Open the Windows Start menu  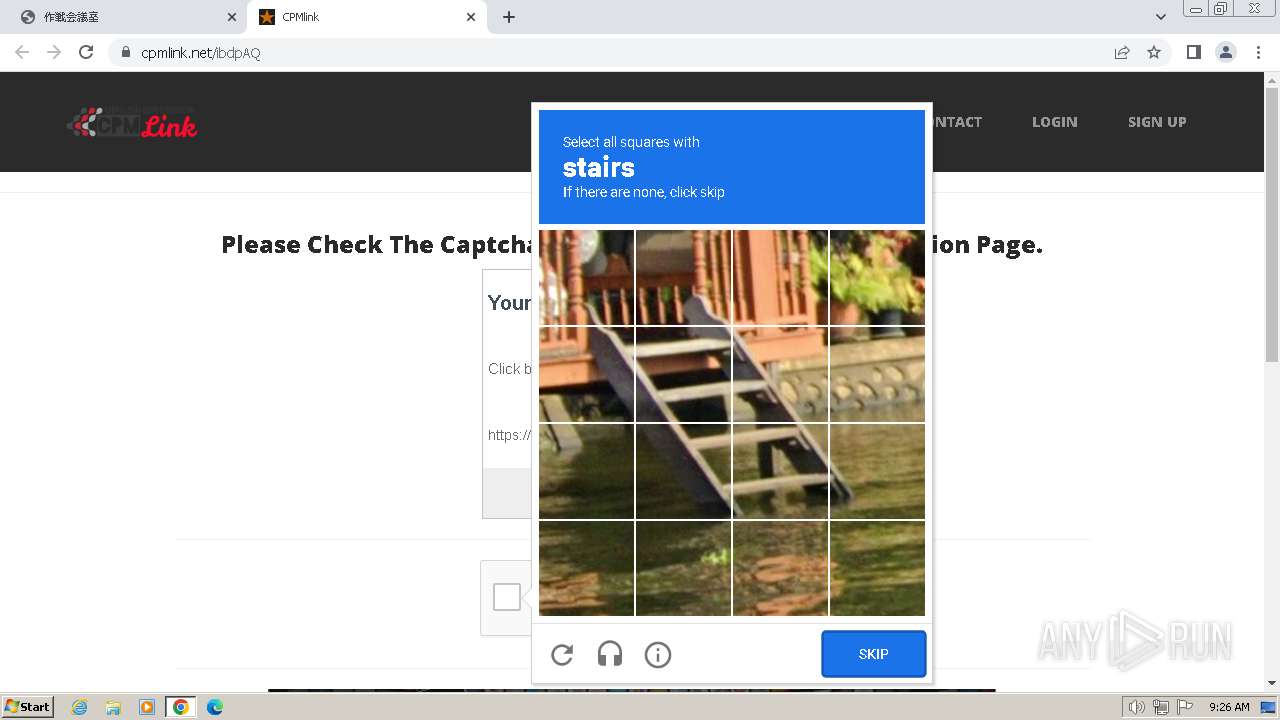pos(27,706)
